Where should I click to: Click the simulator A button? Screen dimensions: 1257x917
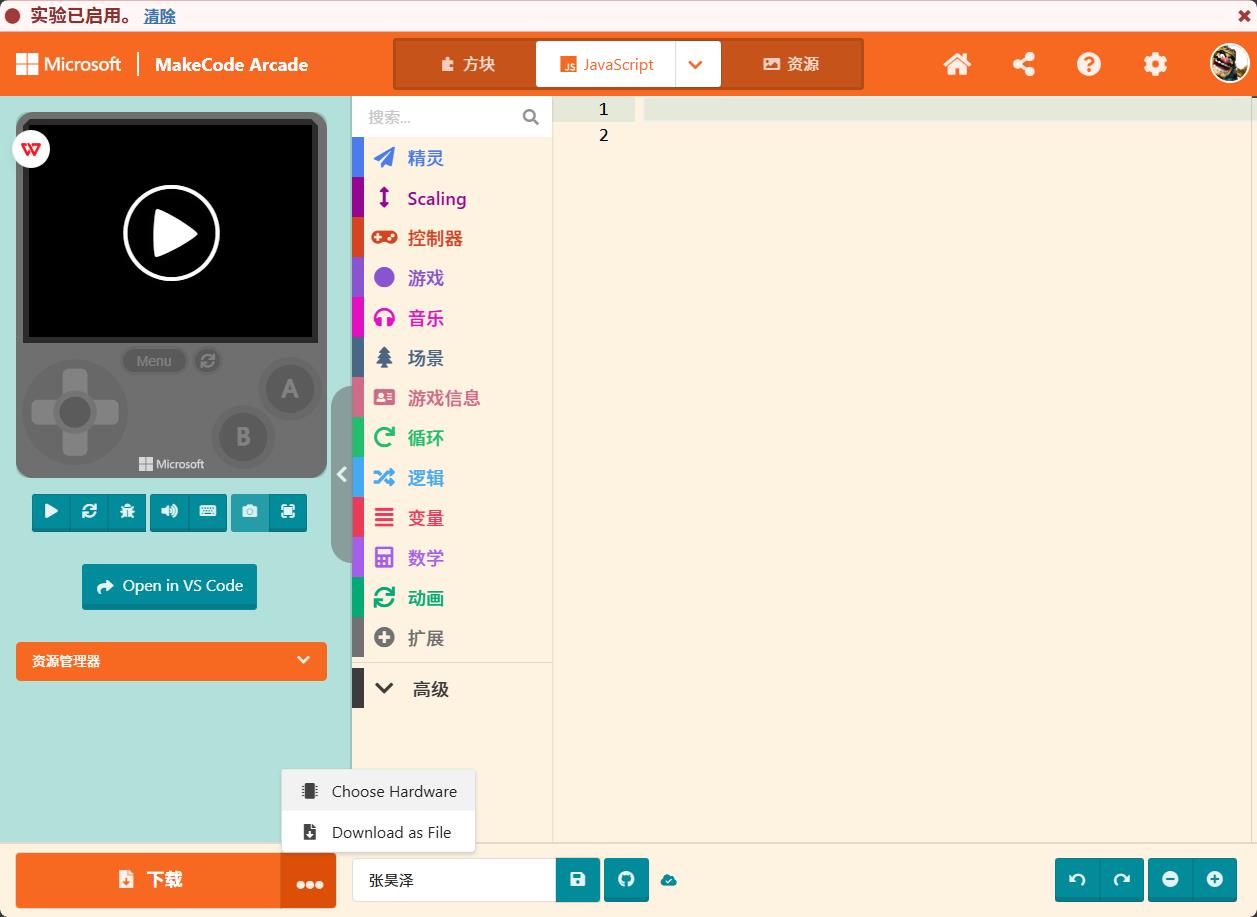tap(289, 389)
